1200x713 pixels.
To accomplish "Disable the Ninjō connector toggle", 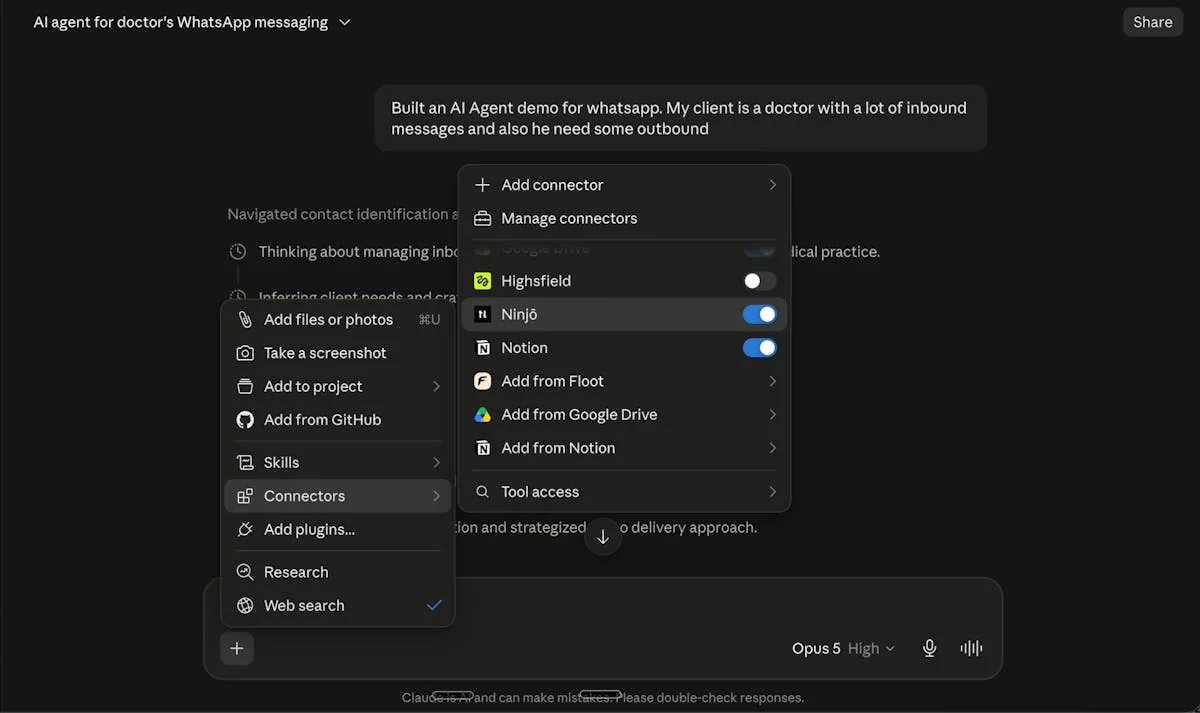I will (760, 314).
